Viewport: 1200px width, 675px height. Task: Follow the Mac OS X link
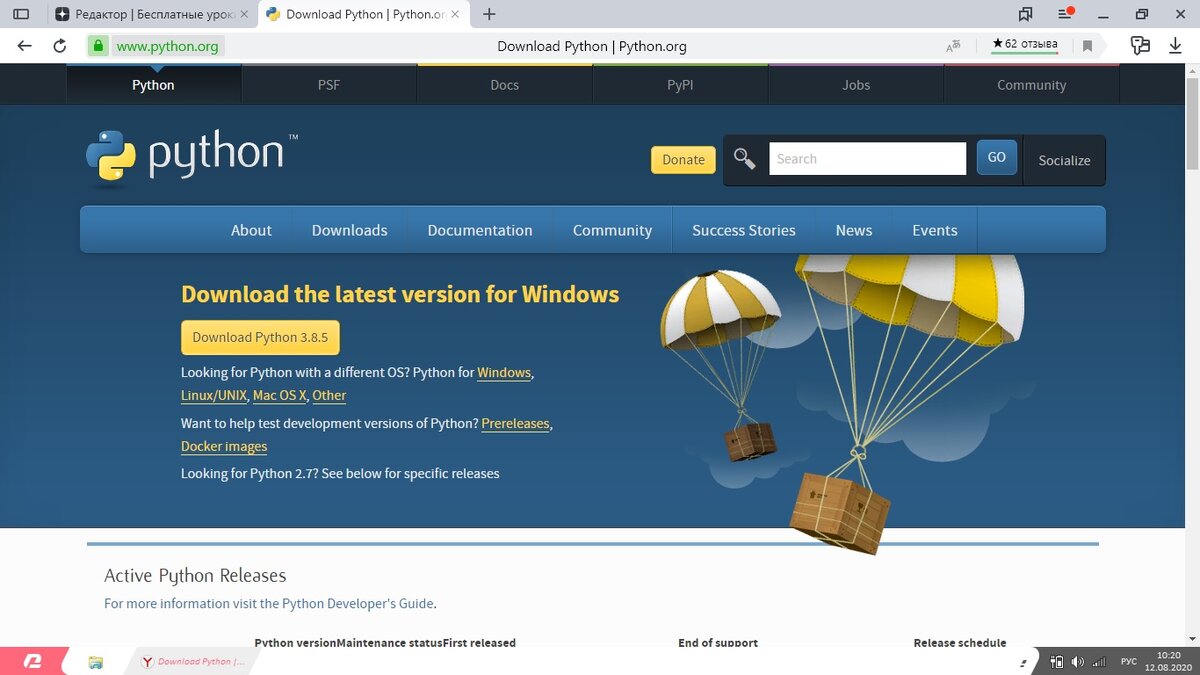pos(280,395)
